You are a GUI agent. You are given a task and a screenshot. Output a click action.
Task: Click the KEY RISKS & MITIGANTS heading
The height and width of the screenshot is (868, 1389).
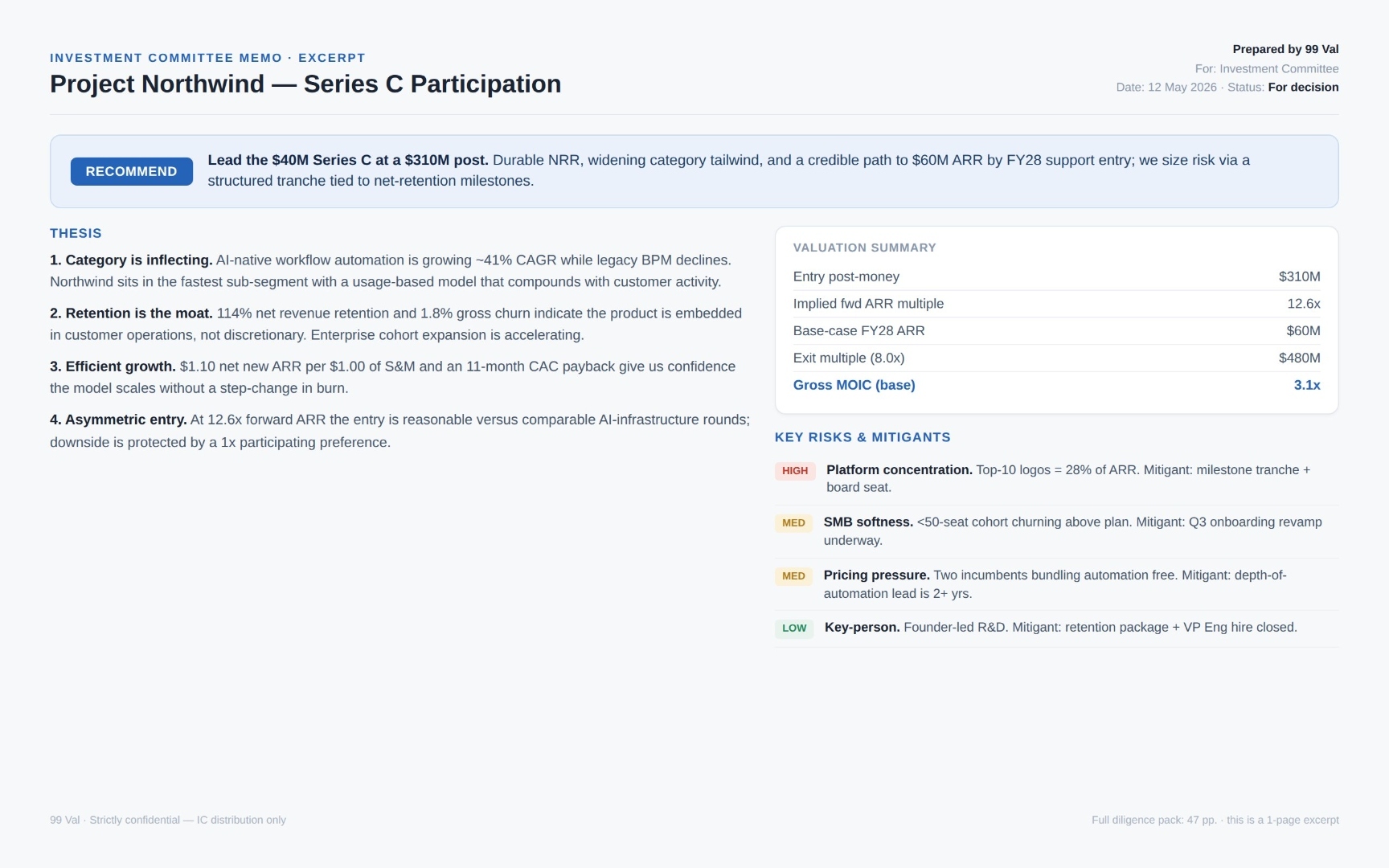pyautogui.click(x=862, y=437)
